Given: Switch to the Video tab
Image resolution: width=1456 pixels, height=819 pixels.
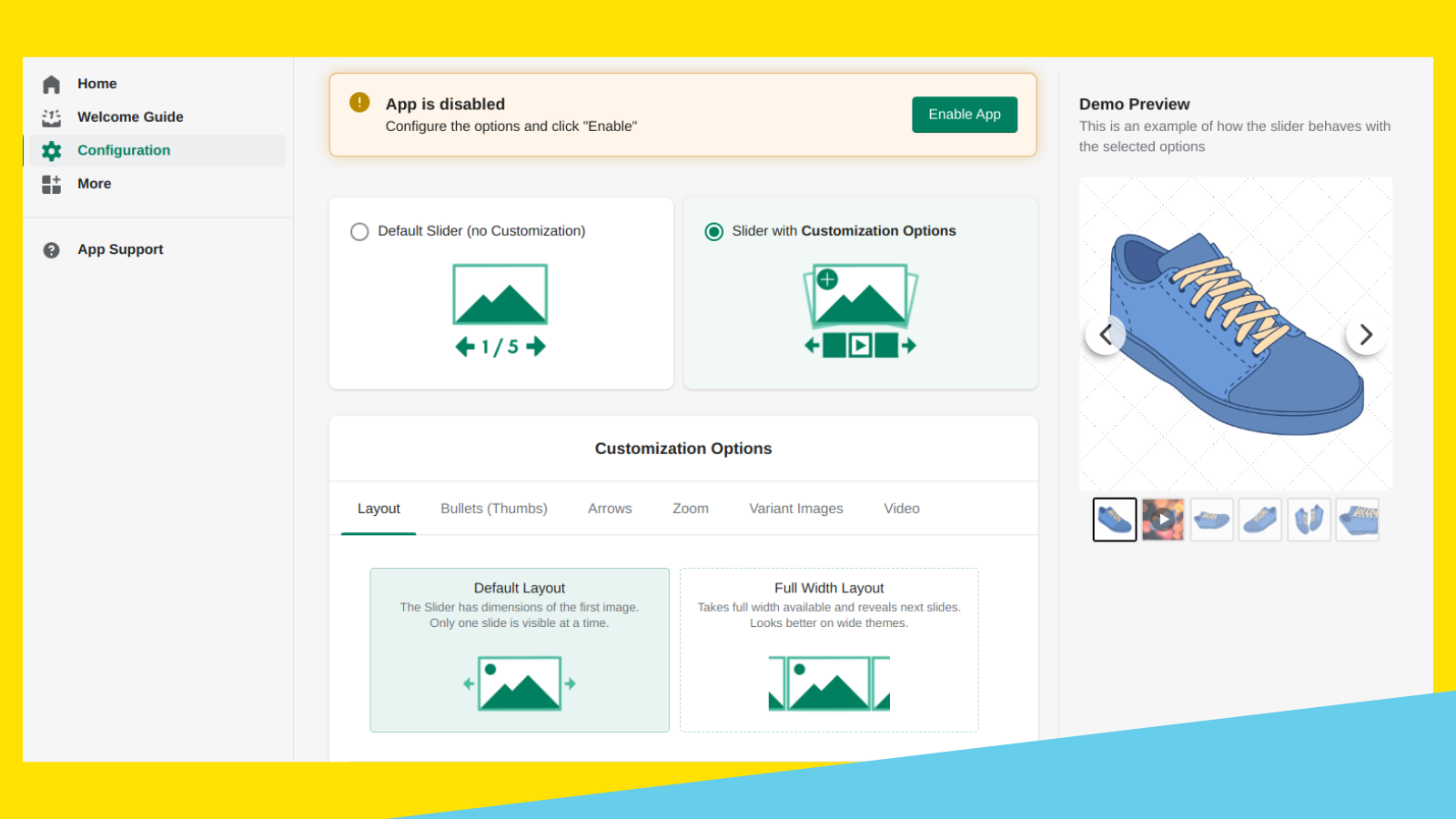Looking at the screenshot, I should (901, 508).
